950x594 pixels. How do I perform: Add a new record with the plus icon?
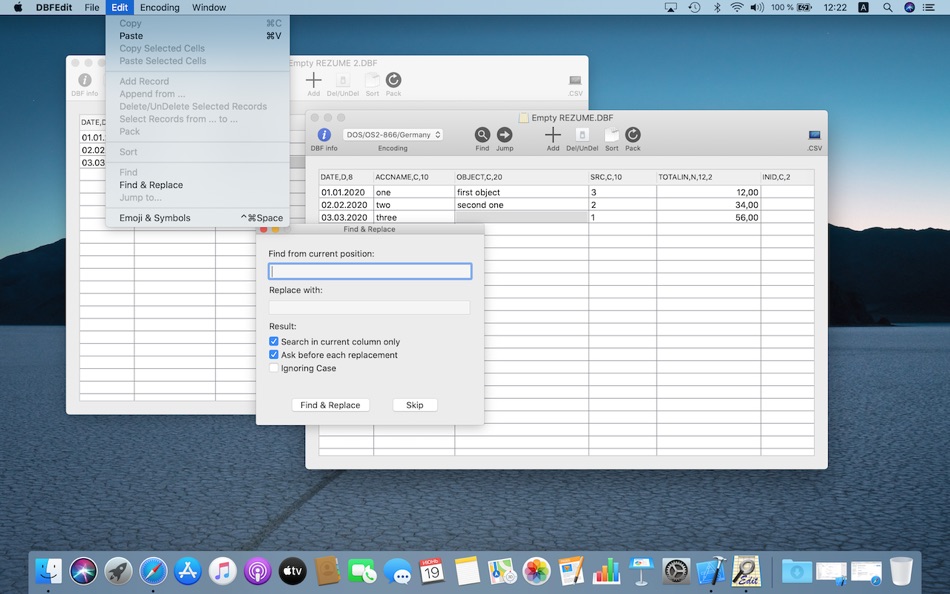[552, 133]
